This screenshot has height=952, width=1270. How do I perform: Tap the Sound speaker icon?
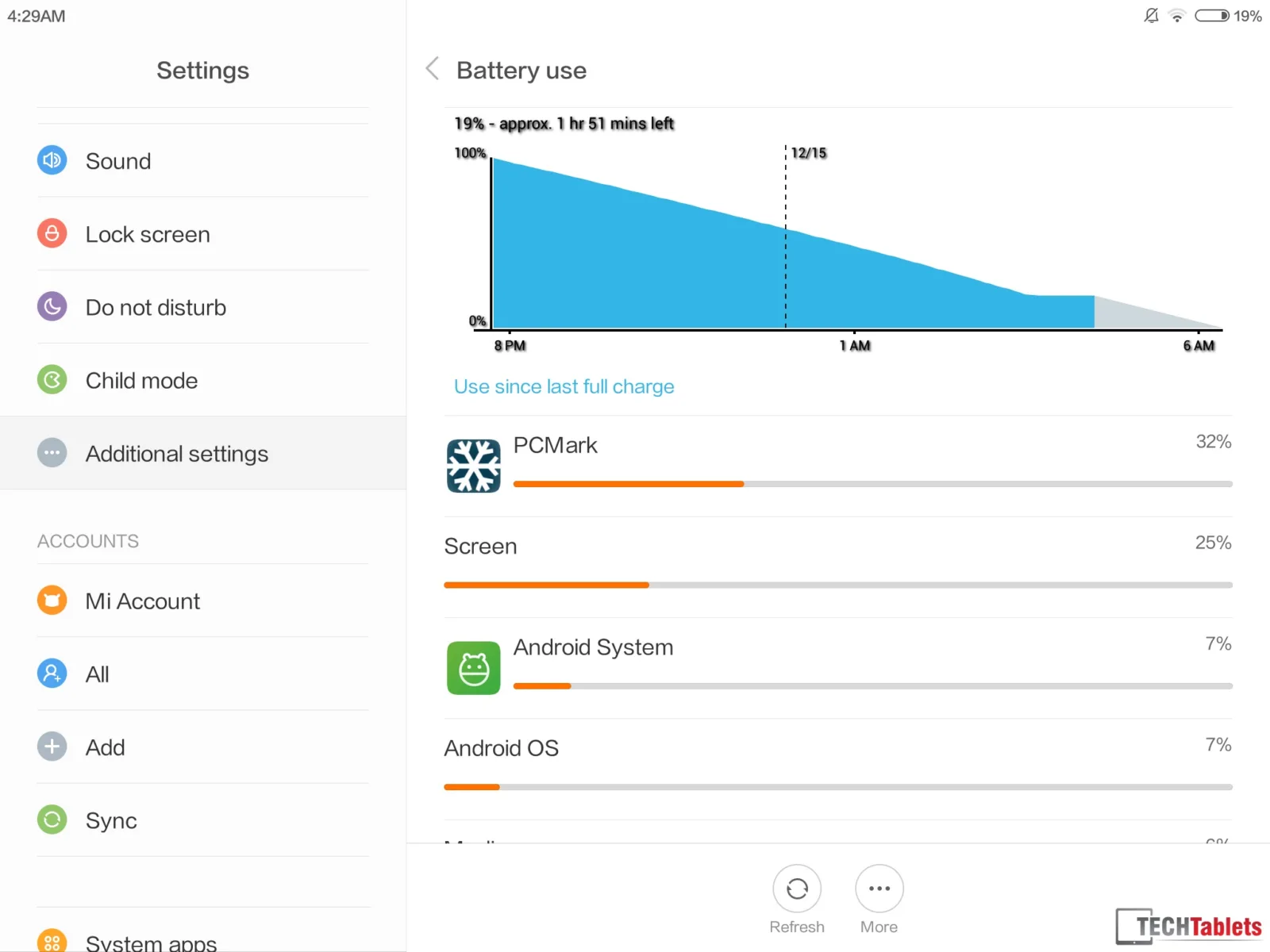point(52,160)
